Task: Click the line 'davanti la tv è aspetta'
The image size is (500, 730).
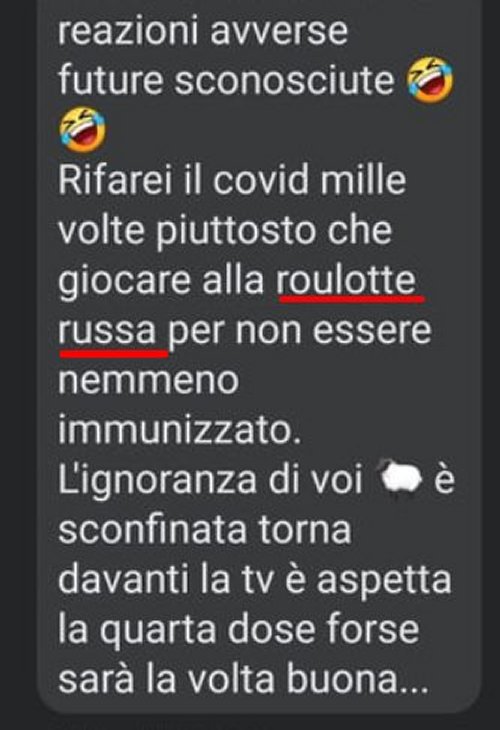Action: (255, 581)
